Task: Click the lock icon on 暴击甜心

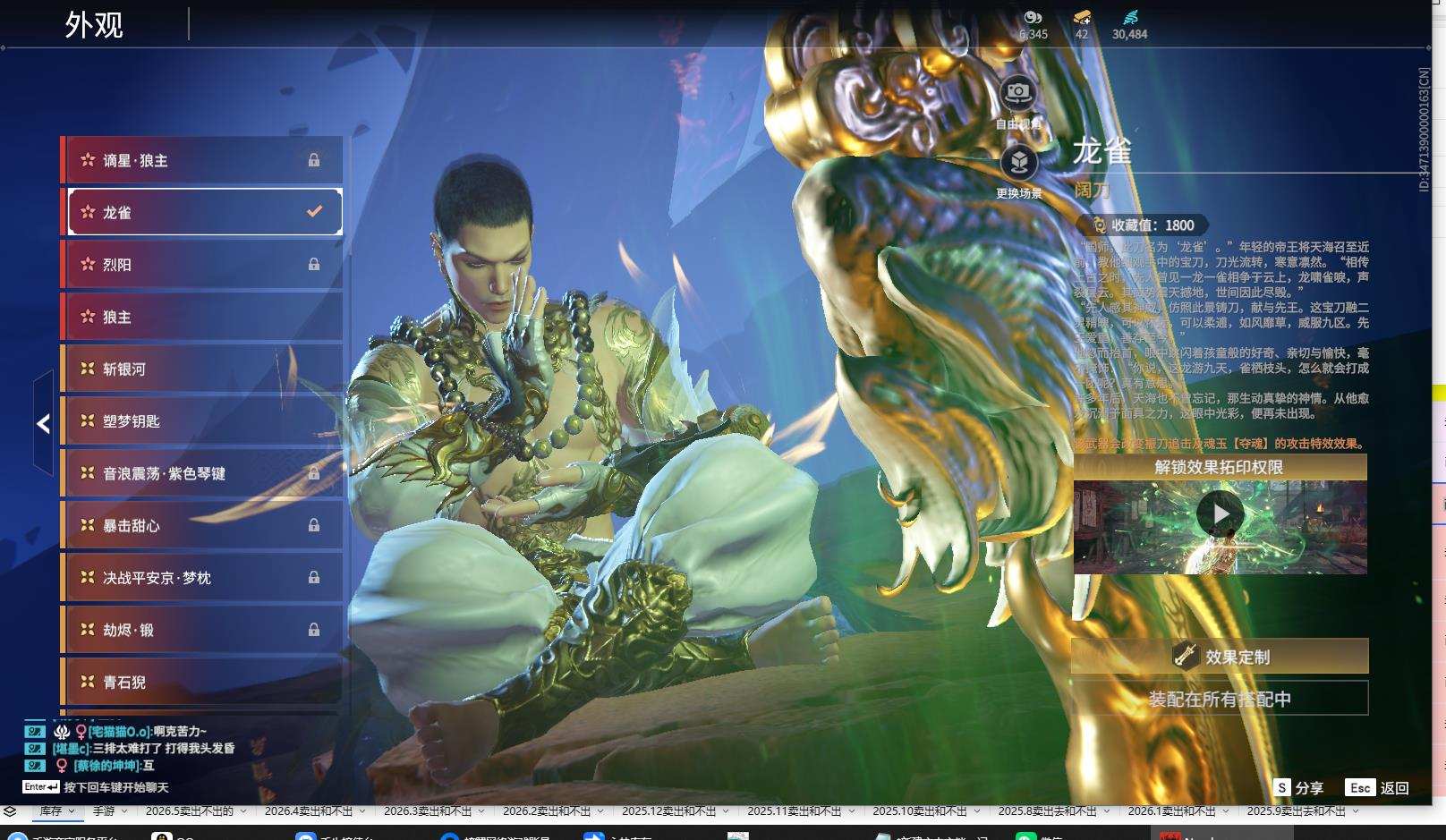Action: (314, 525)
